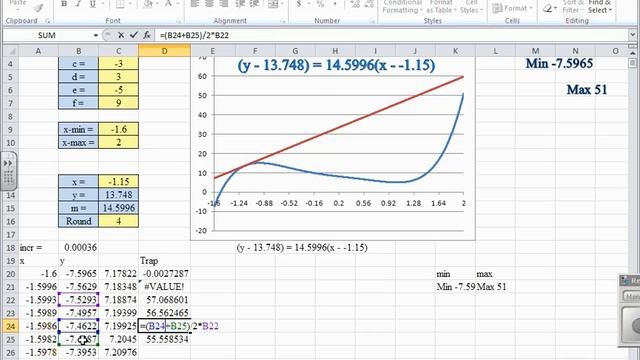Click the Comma Style icon

(x=335, y=4)
